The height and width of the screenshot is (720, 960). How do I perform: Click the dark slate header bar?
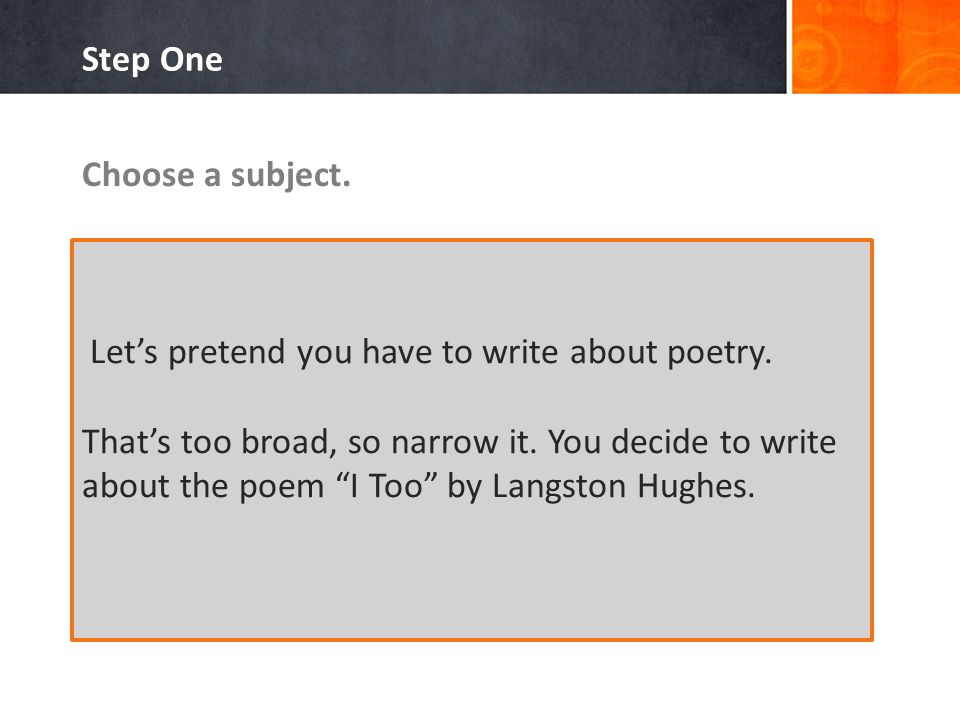pos(393,47)
